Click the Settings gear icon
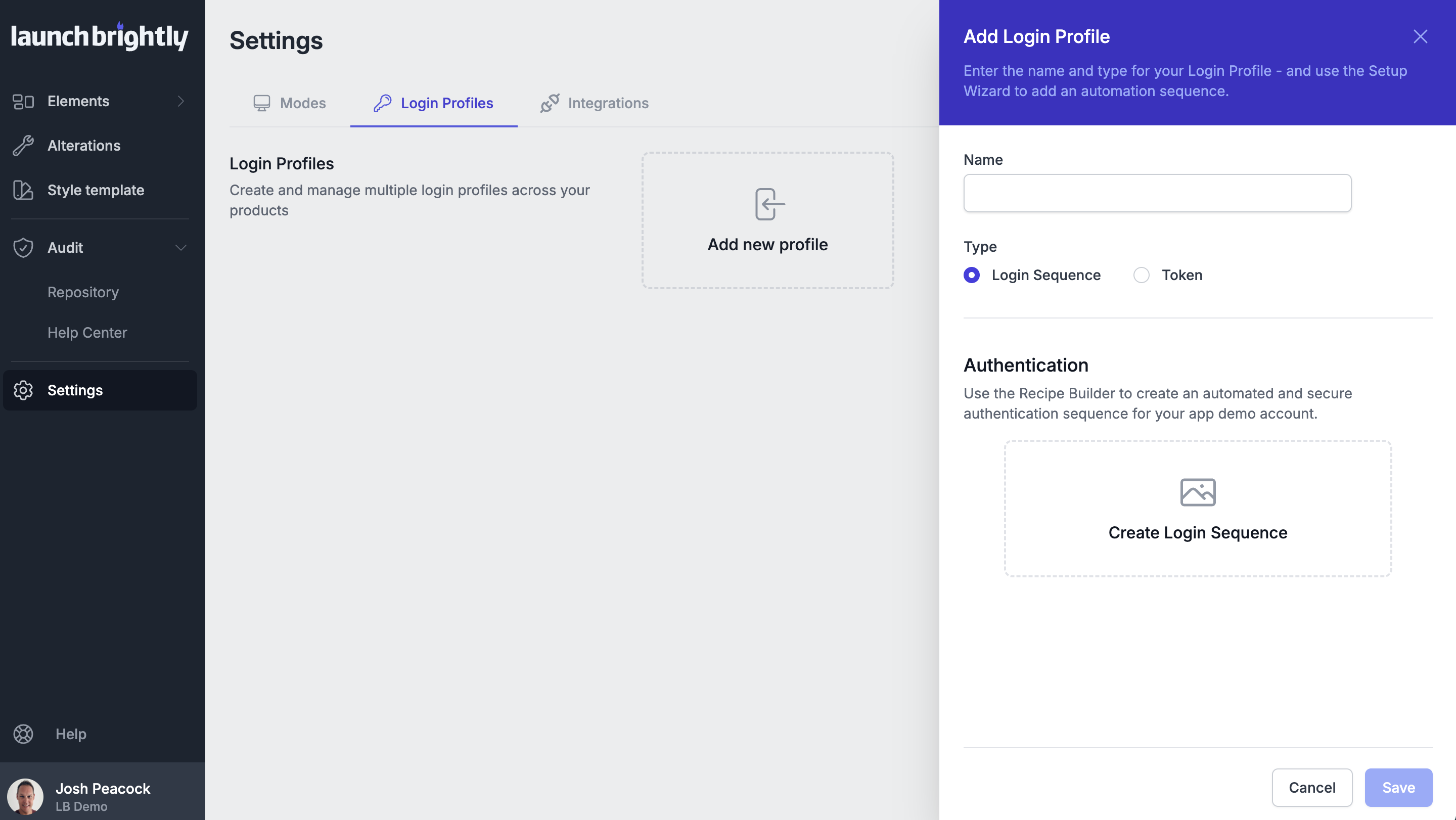The width and height of the screenshot is (1456, 820). click(23, 390)
